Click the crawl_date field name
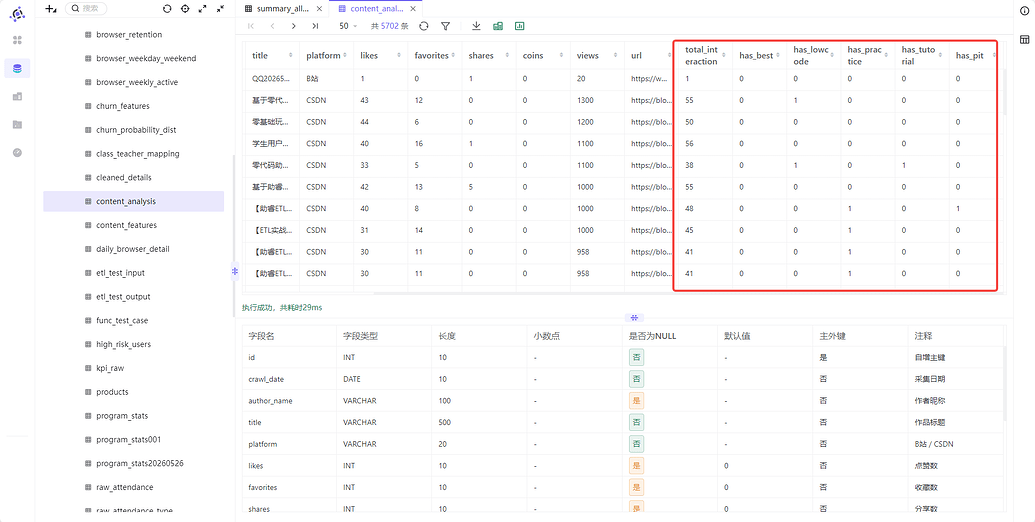1035x522 pixels. (x=265, y=379)
